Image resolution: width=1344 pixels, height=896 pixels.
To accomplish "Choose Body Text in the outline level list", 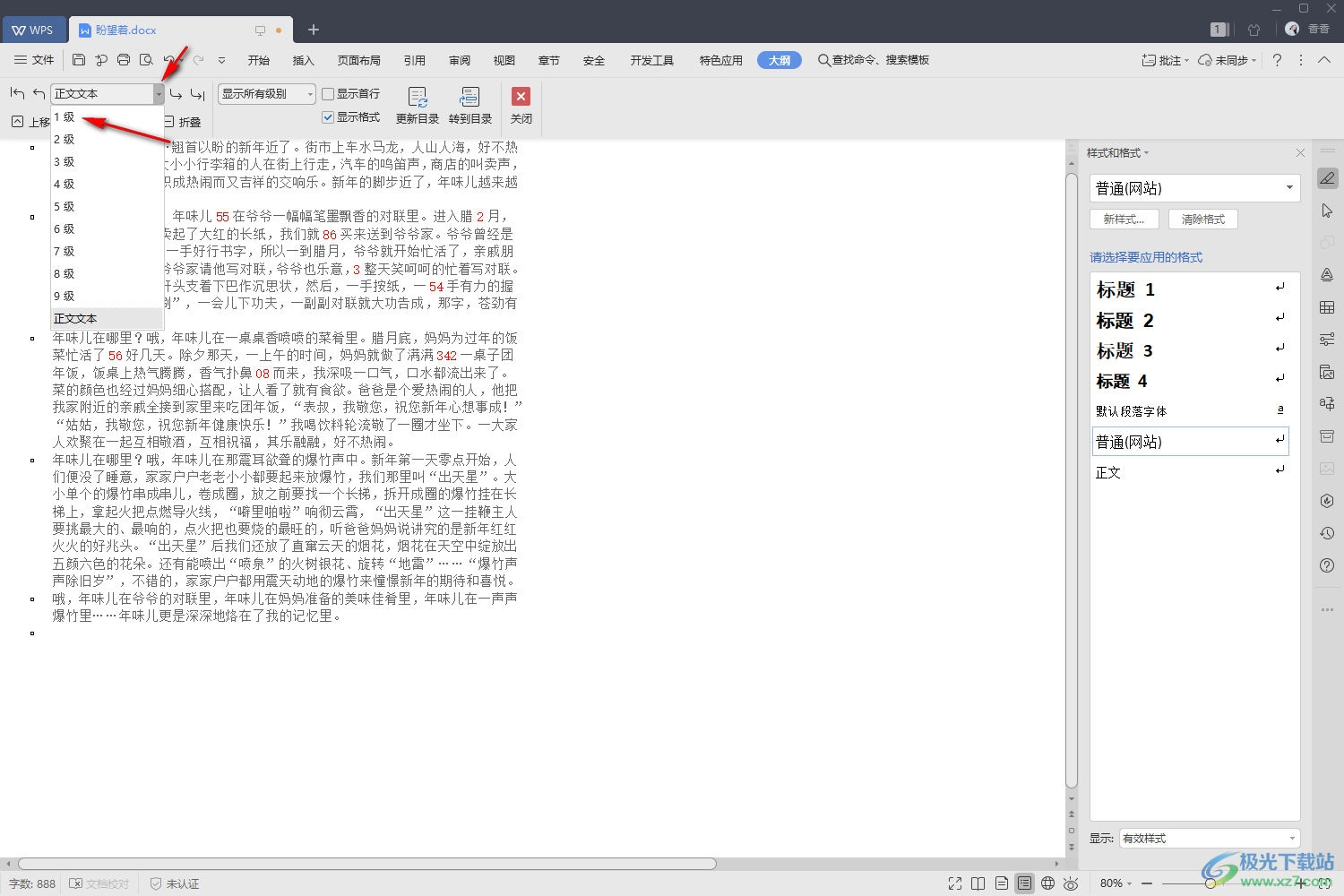I will [108, 318].
